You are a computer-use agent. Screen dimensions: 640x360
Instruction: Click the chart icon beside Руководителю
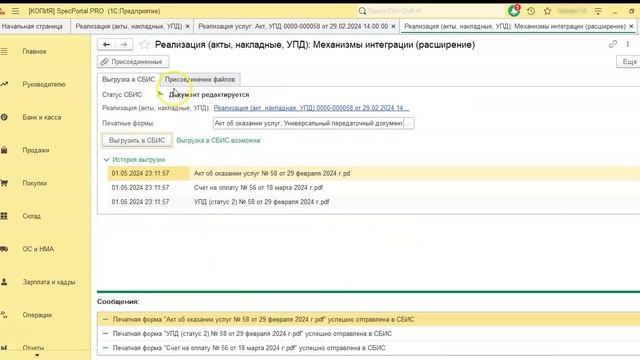(x=4, y=84)
